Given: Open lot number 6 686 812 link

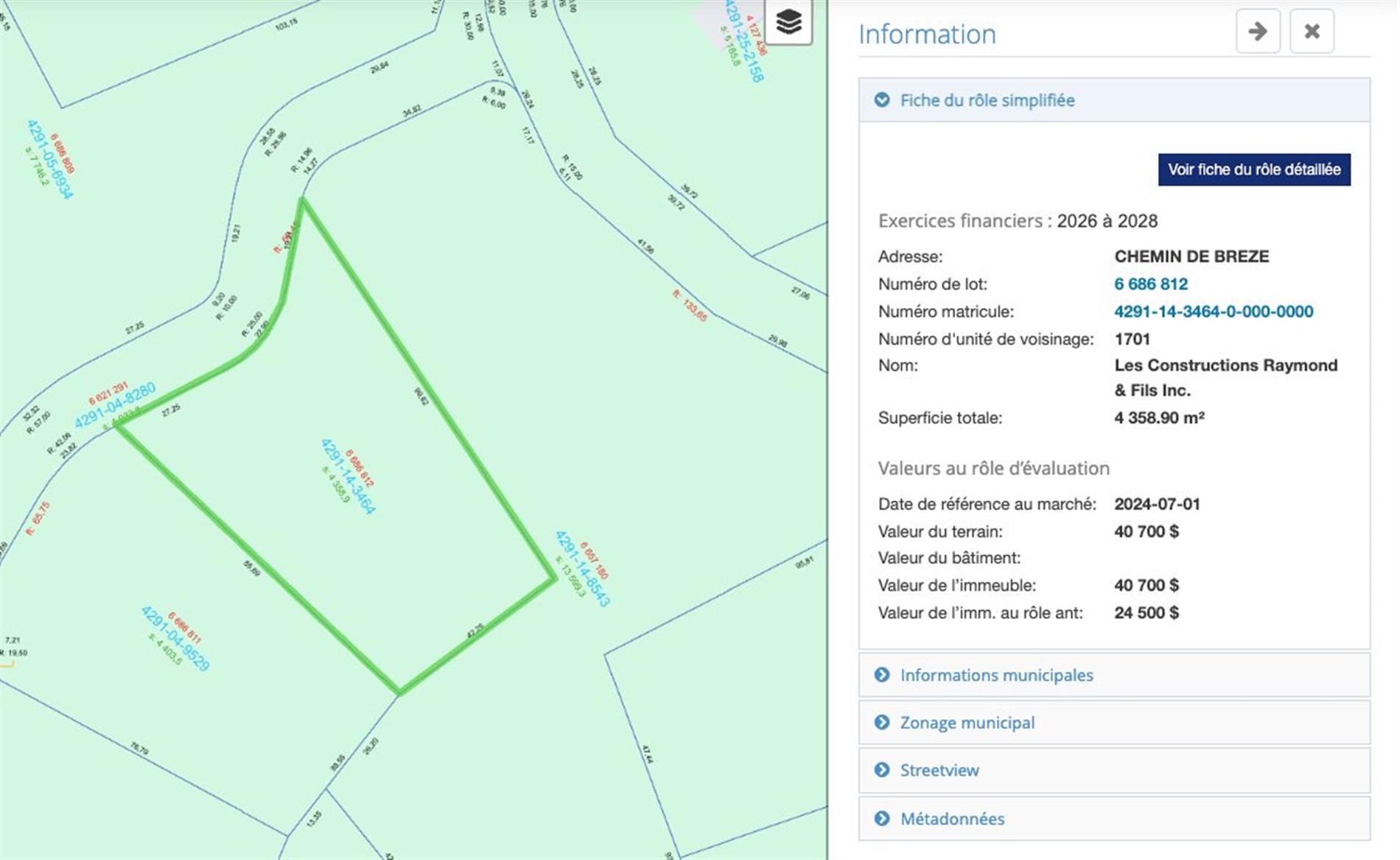Looking at the screenshot, I should 1151,284.
